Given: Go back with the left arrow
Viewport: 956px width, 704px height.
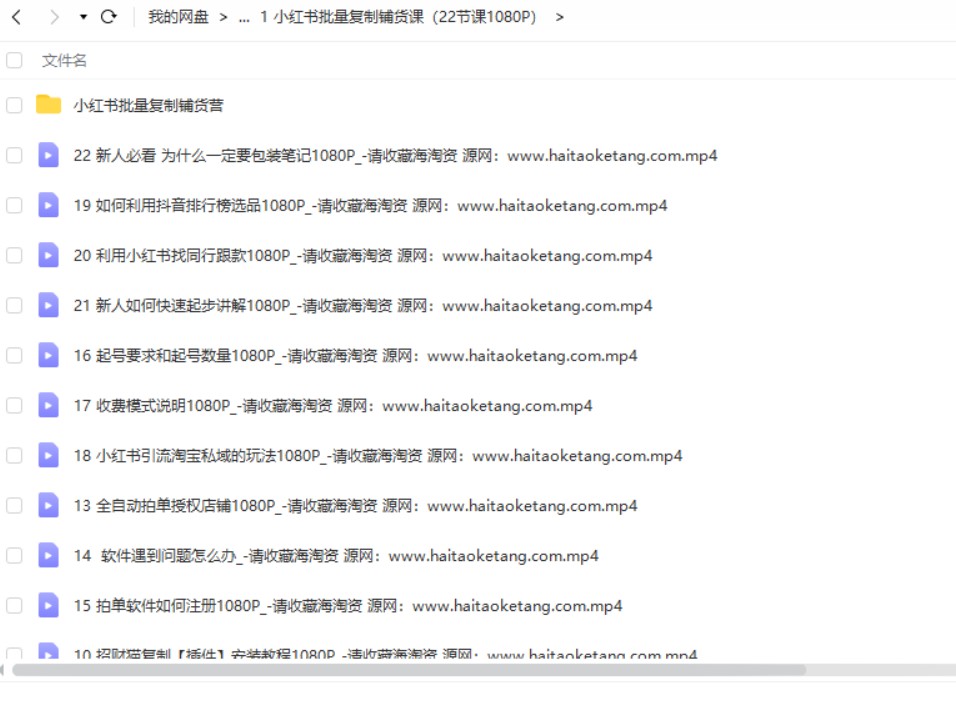Looking at the screenshot, I should (16, 17).
